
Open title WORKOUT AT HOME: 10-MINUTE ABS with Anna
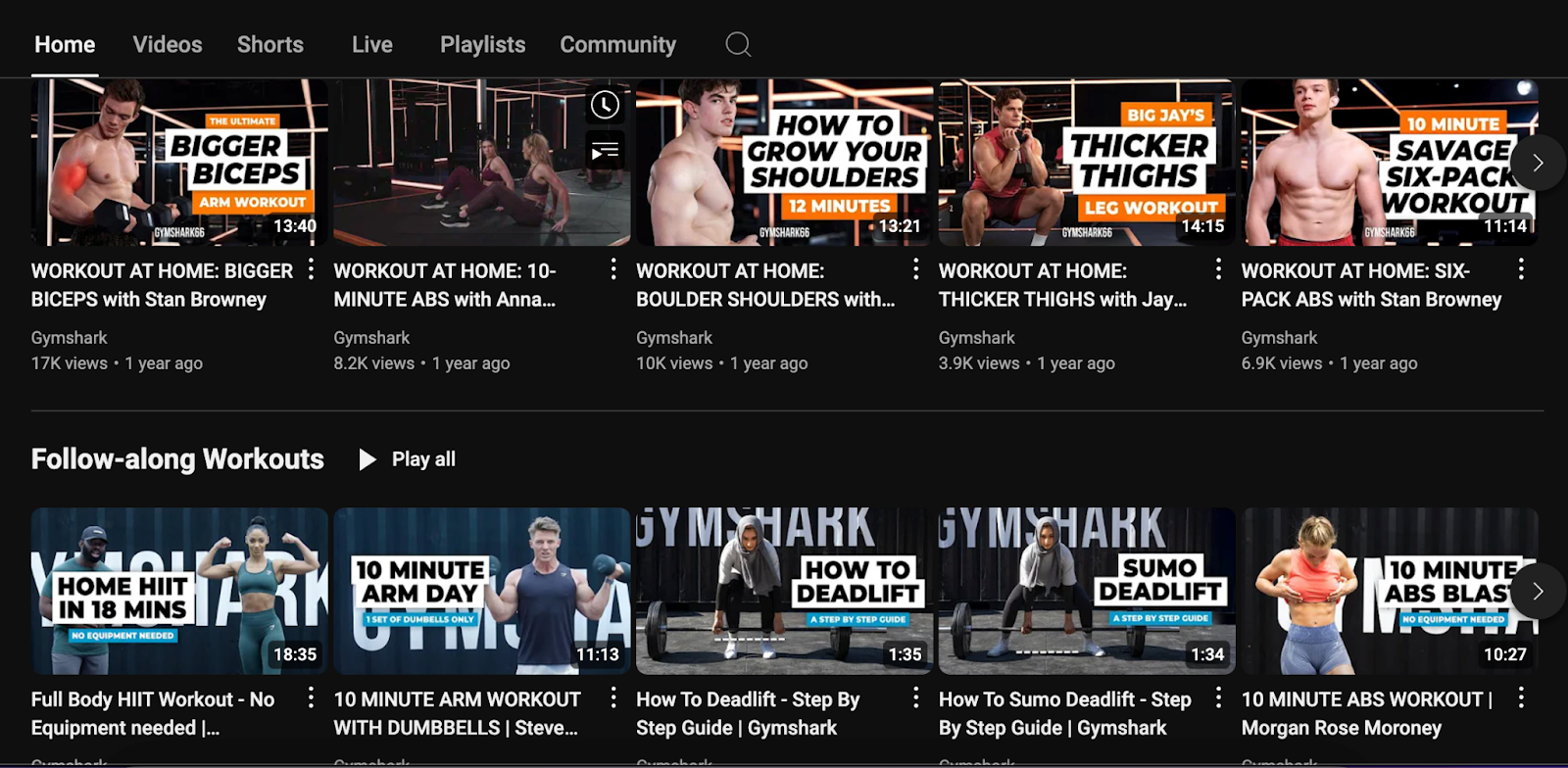click(445, 285)
